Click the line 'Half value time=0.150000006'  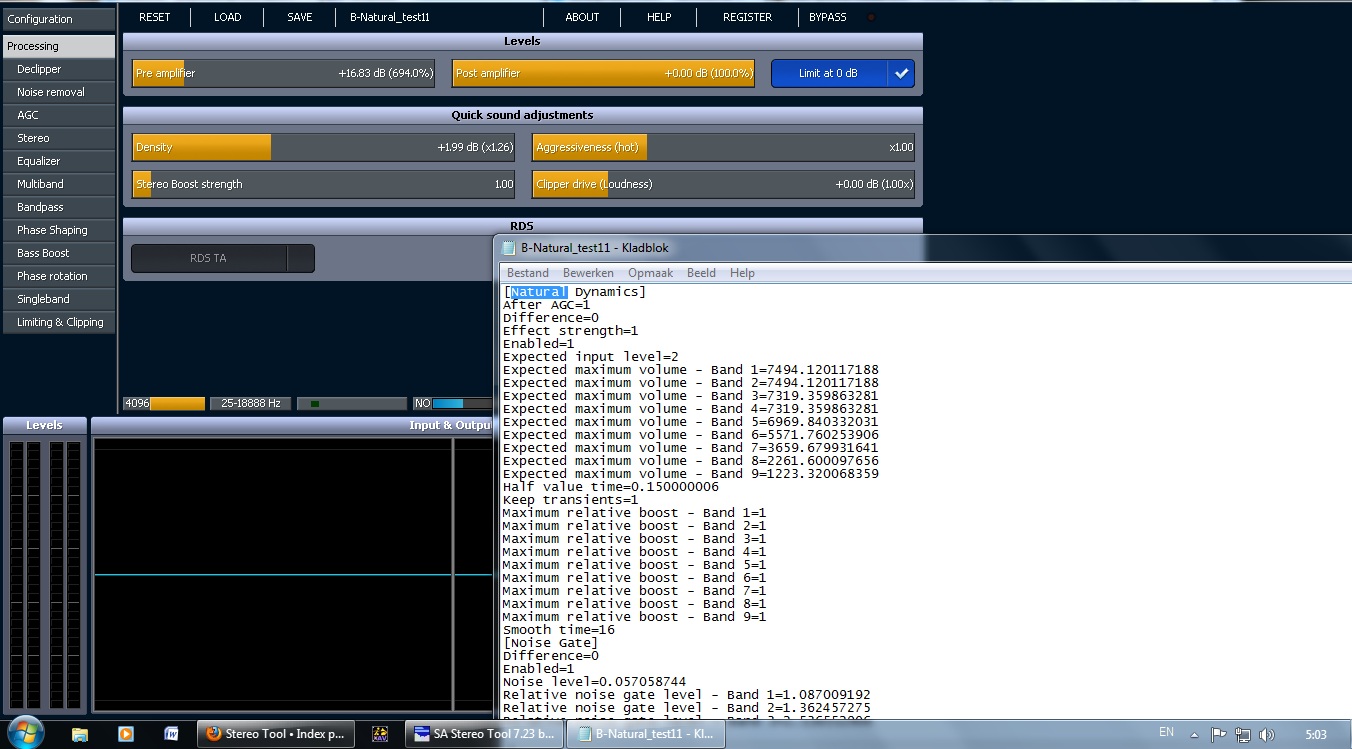point(611,487)
